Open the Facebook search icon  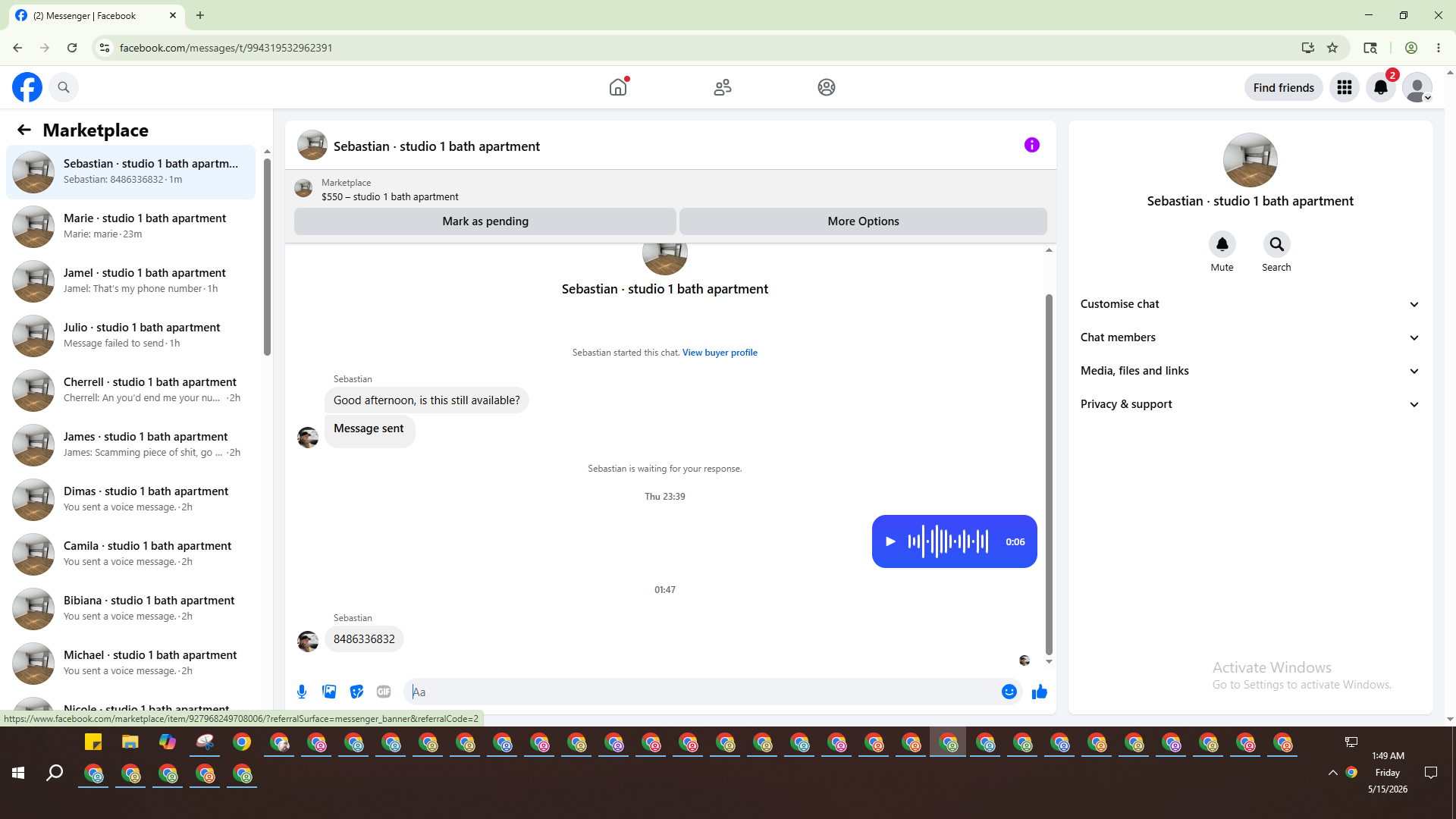64,87
